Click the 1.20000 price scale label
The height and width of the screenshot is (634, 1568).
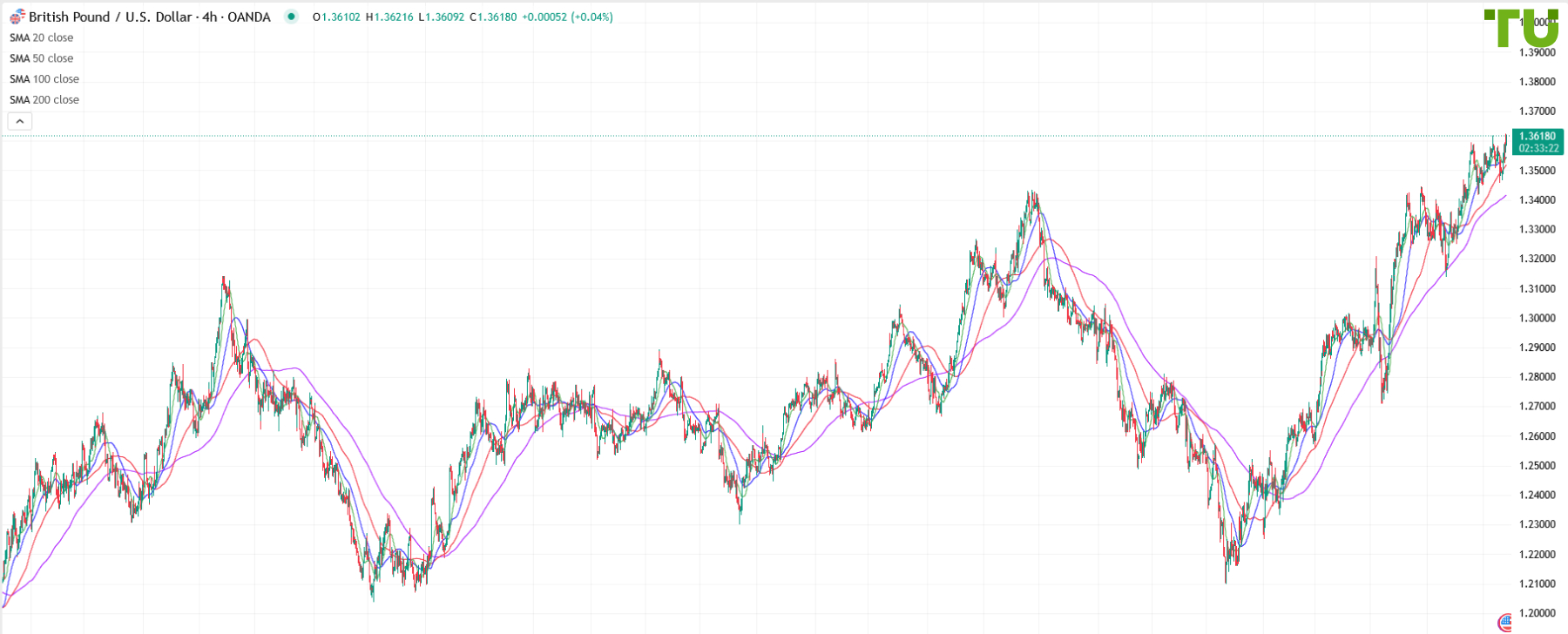[1538, 613]
